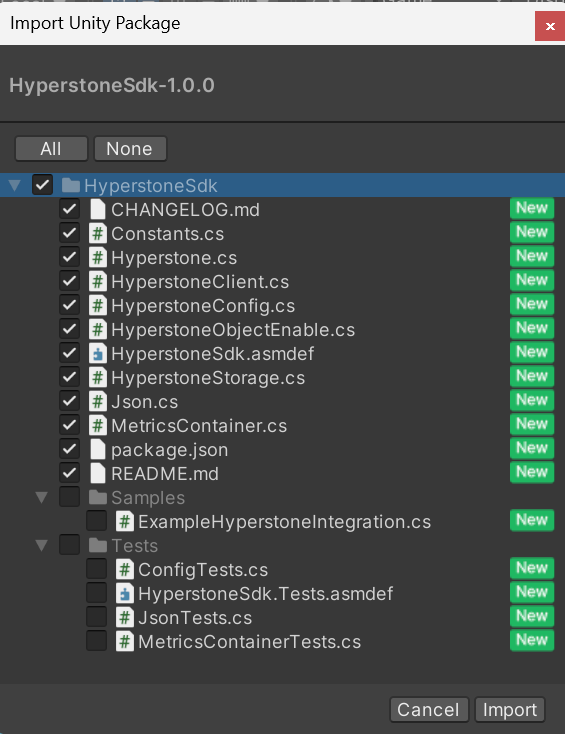Click the Samples folder icon
Screen dimensions: 565x734
(98, 497)
